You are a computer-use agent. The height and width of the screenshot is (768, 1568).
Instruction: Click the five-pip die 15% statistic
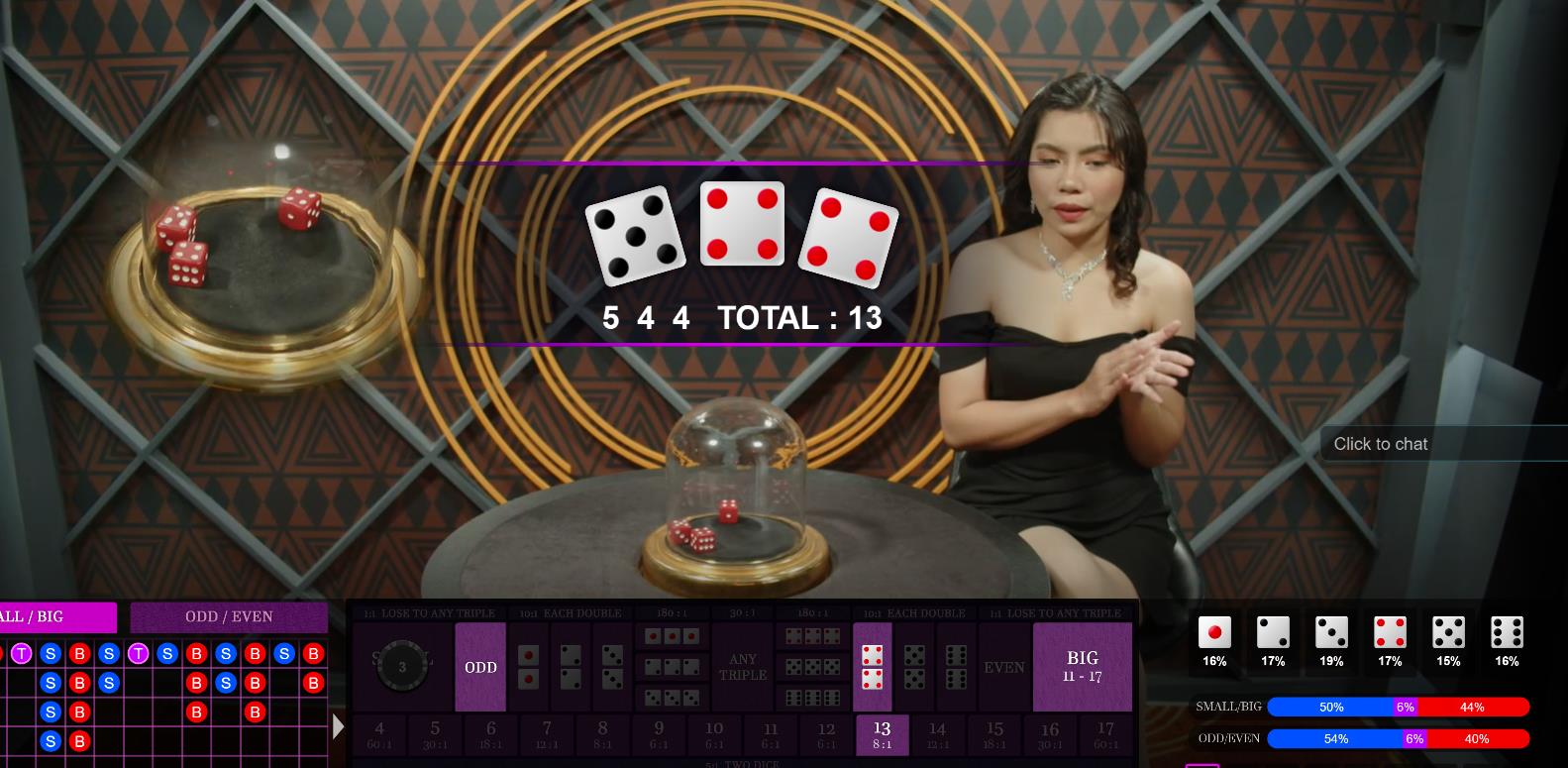(1448, 641)
